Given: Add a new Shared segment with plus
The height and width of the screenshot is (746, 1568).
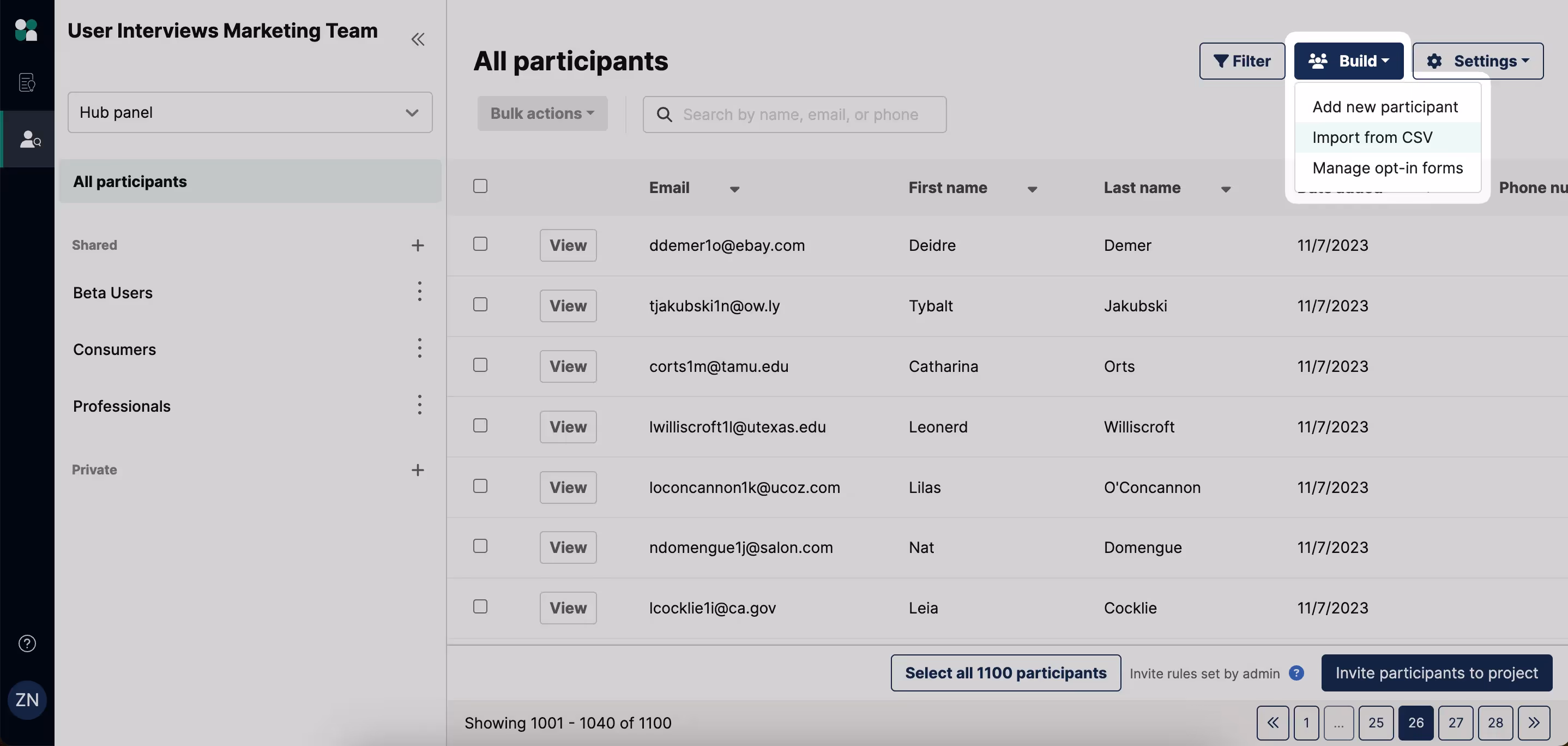Looking at the screenshot, I should point(418,245).
